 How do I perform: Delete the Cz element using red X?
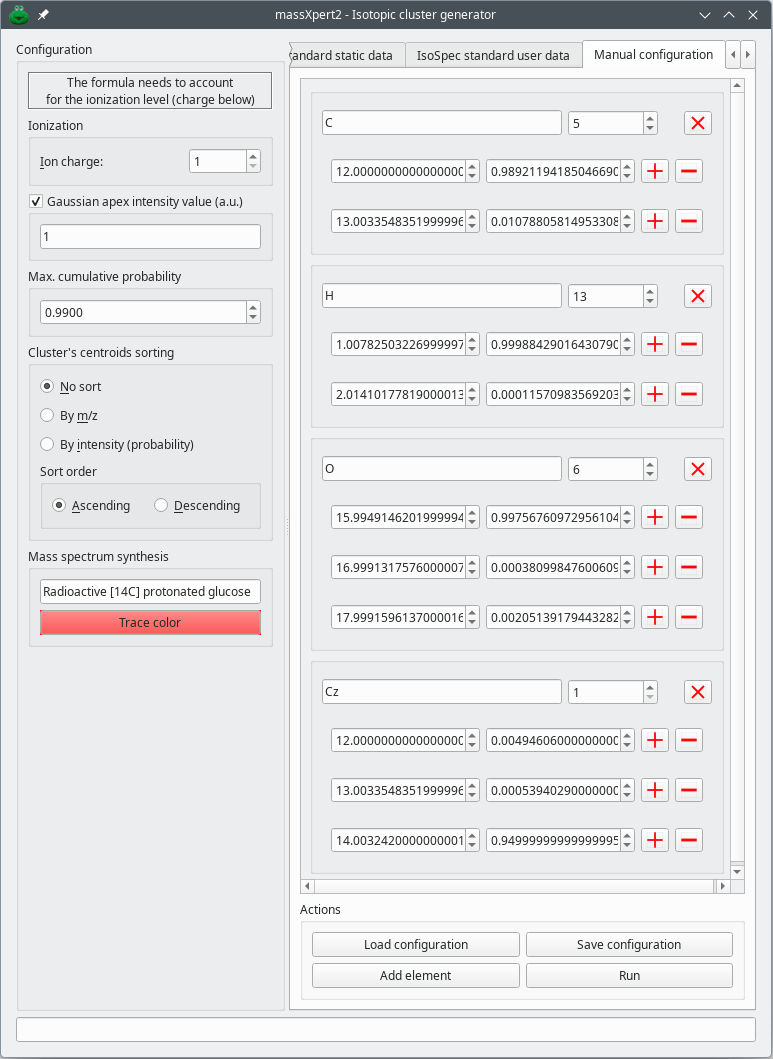(698, 692)
